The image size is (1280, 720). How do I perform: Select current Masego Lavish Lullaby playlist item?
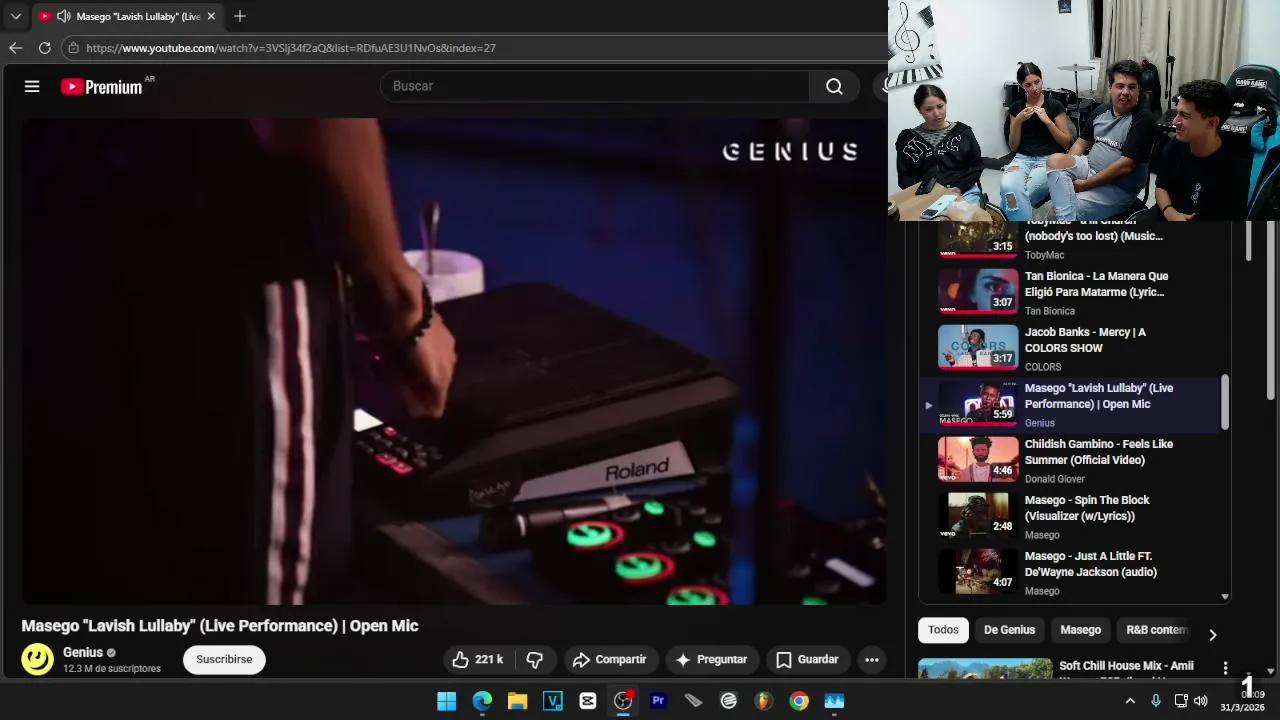(1070, 404)
